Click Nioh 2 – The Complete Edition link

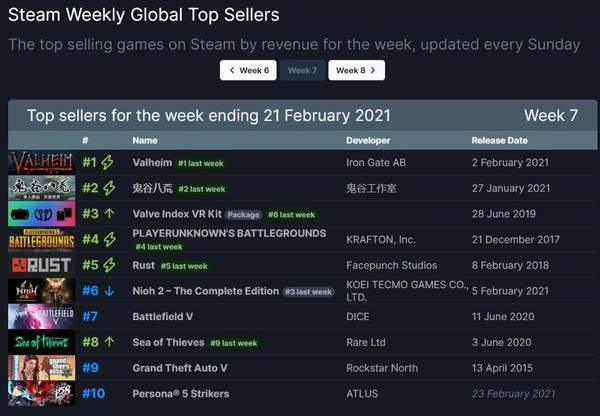pyautogui.click(x=205, y=291)
